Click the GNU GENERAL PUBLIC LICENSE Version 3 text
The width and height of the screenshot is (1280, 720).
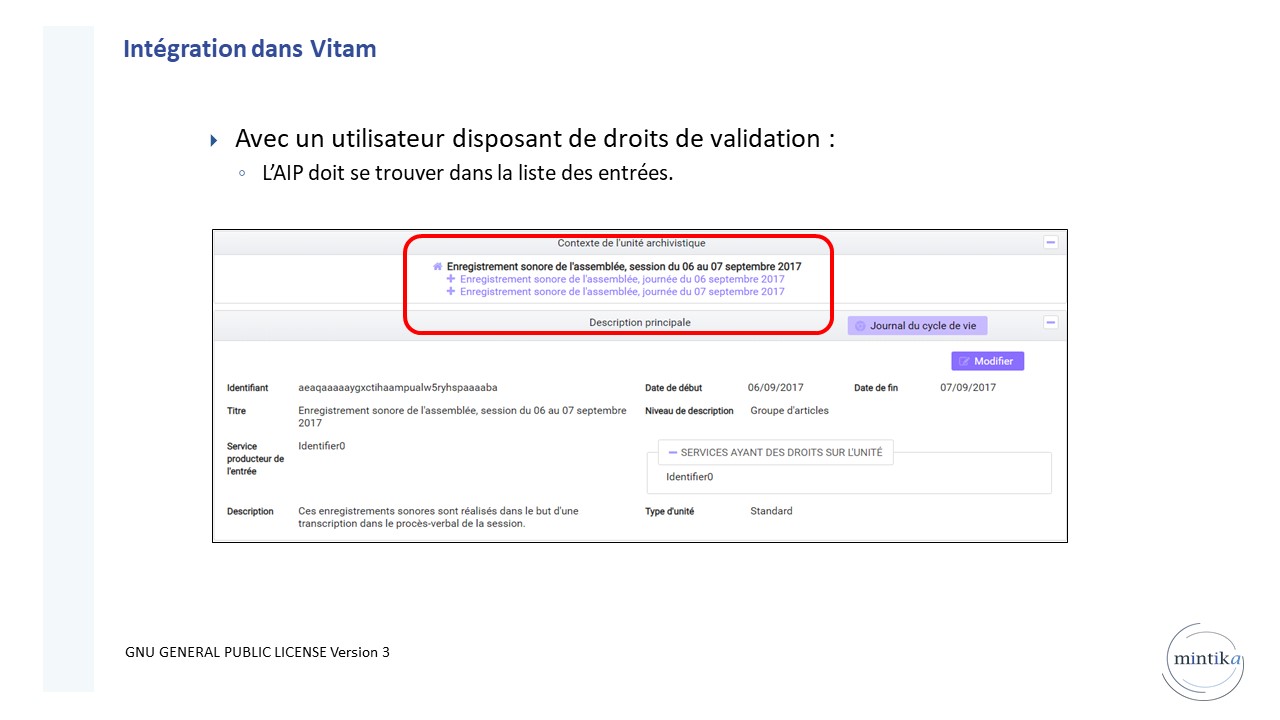(257, 652)
